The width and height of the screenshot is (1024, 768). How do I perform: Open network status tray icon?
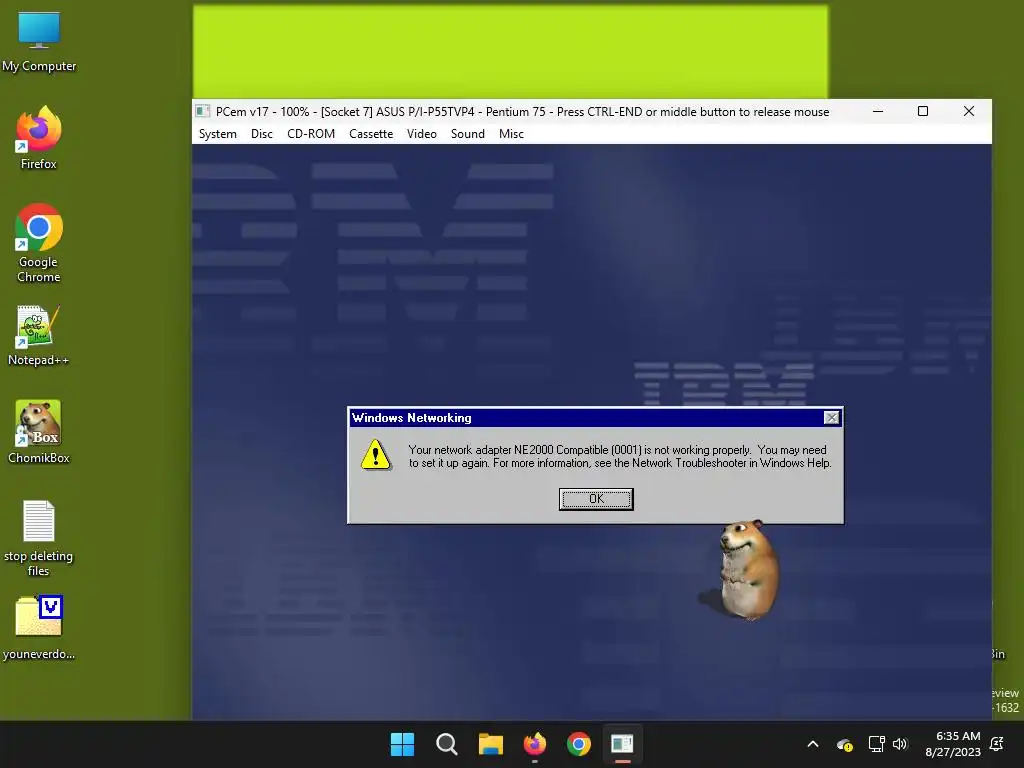click(x=876, y=744)
